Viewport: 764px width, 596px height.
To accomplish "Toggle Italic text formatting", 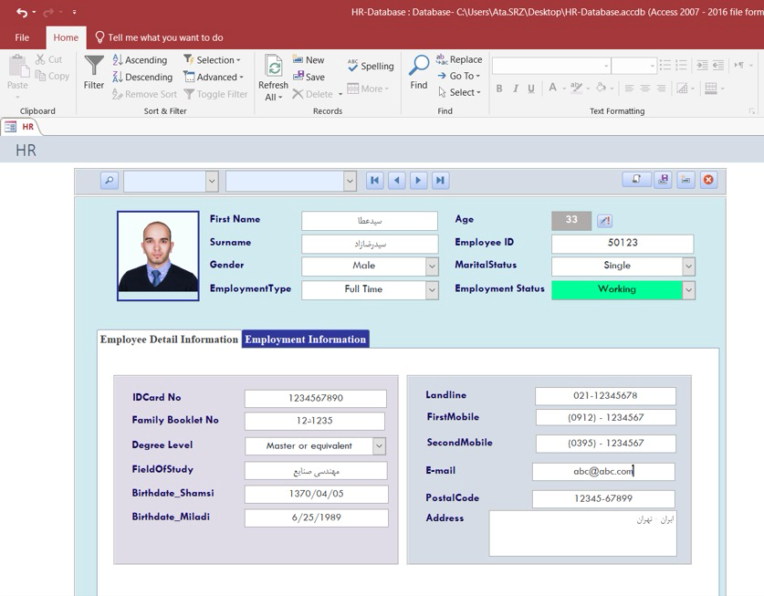I will coord(515,89).
